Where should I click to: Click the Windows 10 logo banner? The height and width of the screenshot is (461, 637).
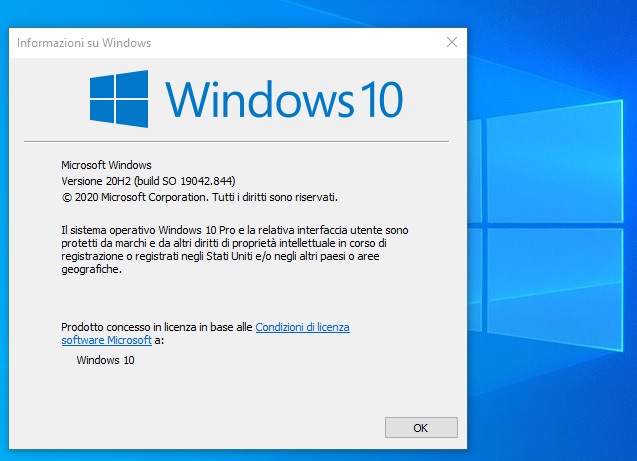[x=246, y=99]
